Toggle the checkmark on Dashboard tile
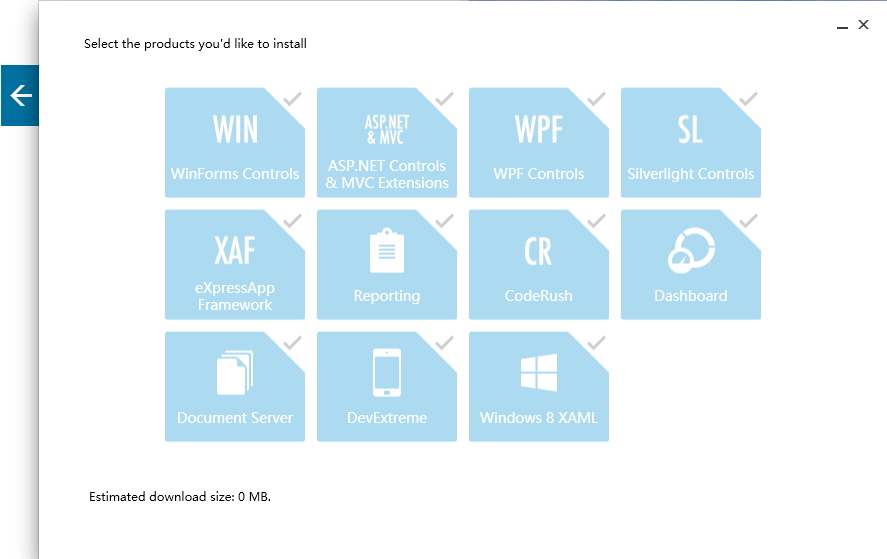Image resolution: width=887 pixels, height=559 pixels. click(x=748, y=221)
